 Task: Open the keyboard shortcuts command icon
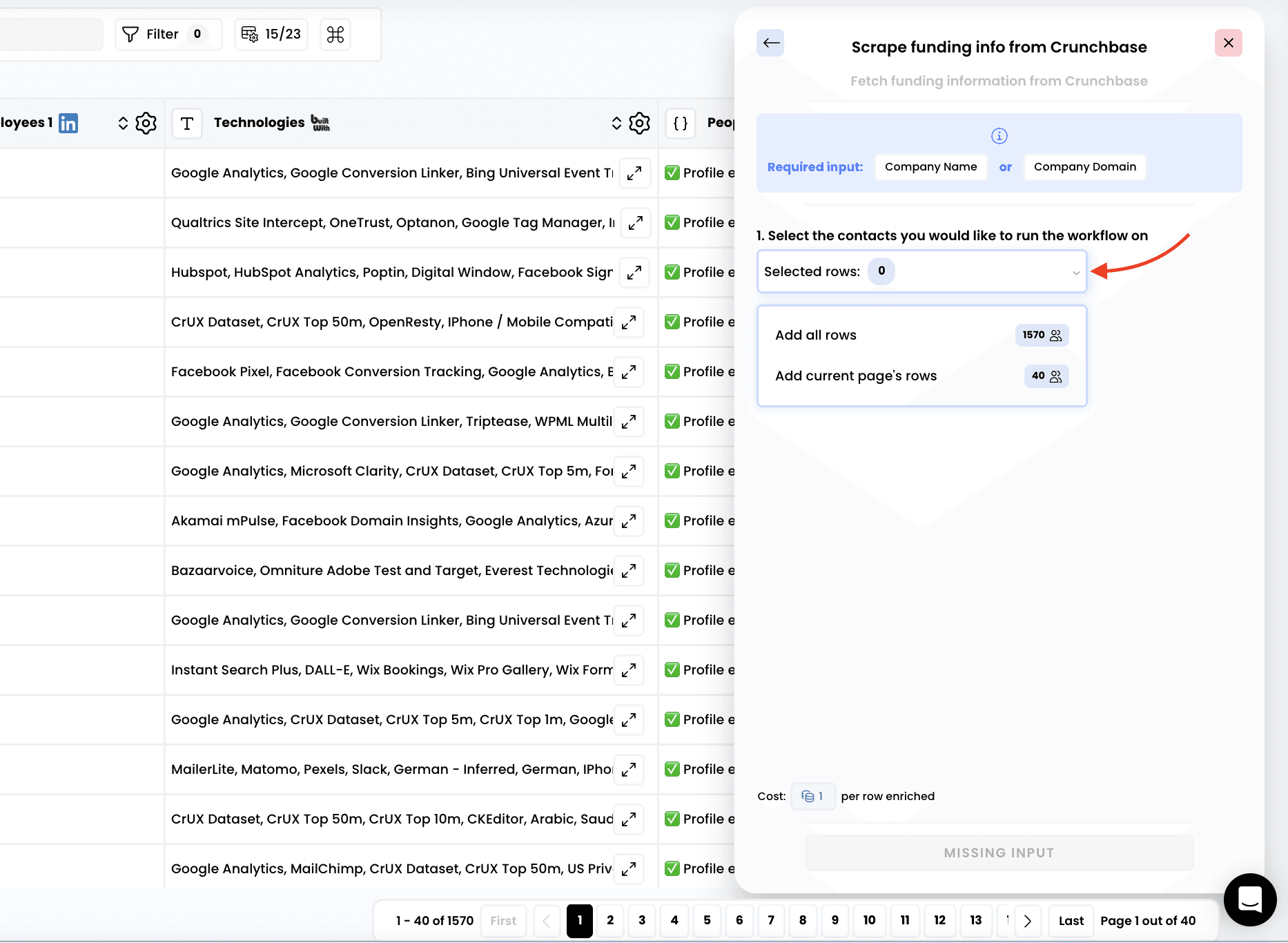pos(335,35)
